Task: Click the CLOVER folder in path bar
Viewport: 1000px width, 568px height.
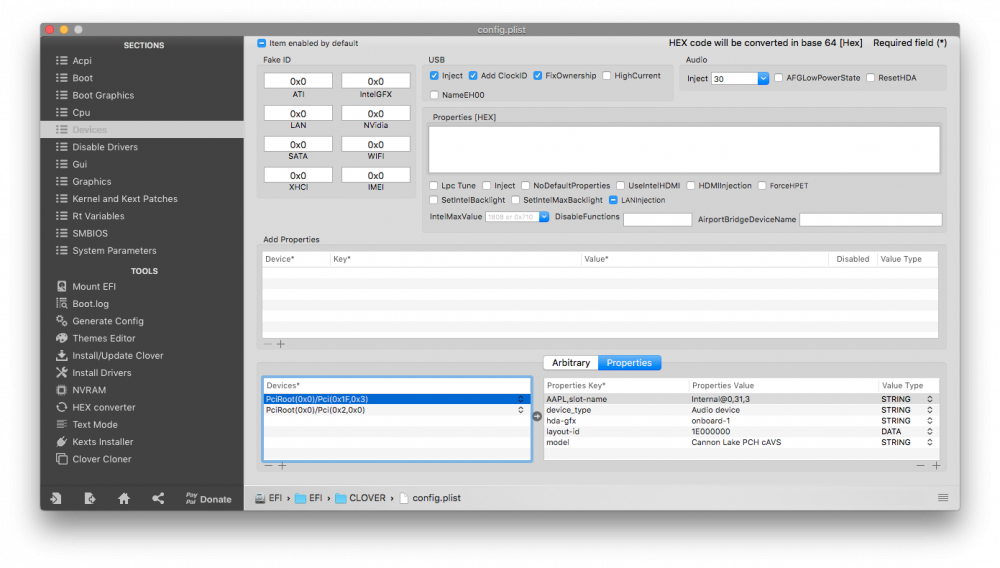Action: click(360, 498)
